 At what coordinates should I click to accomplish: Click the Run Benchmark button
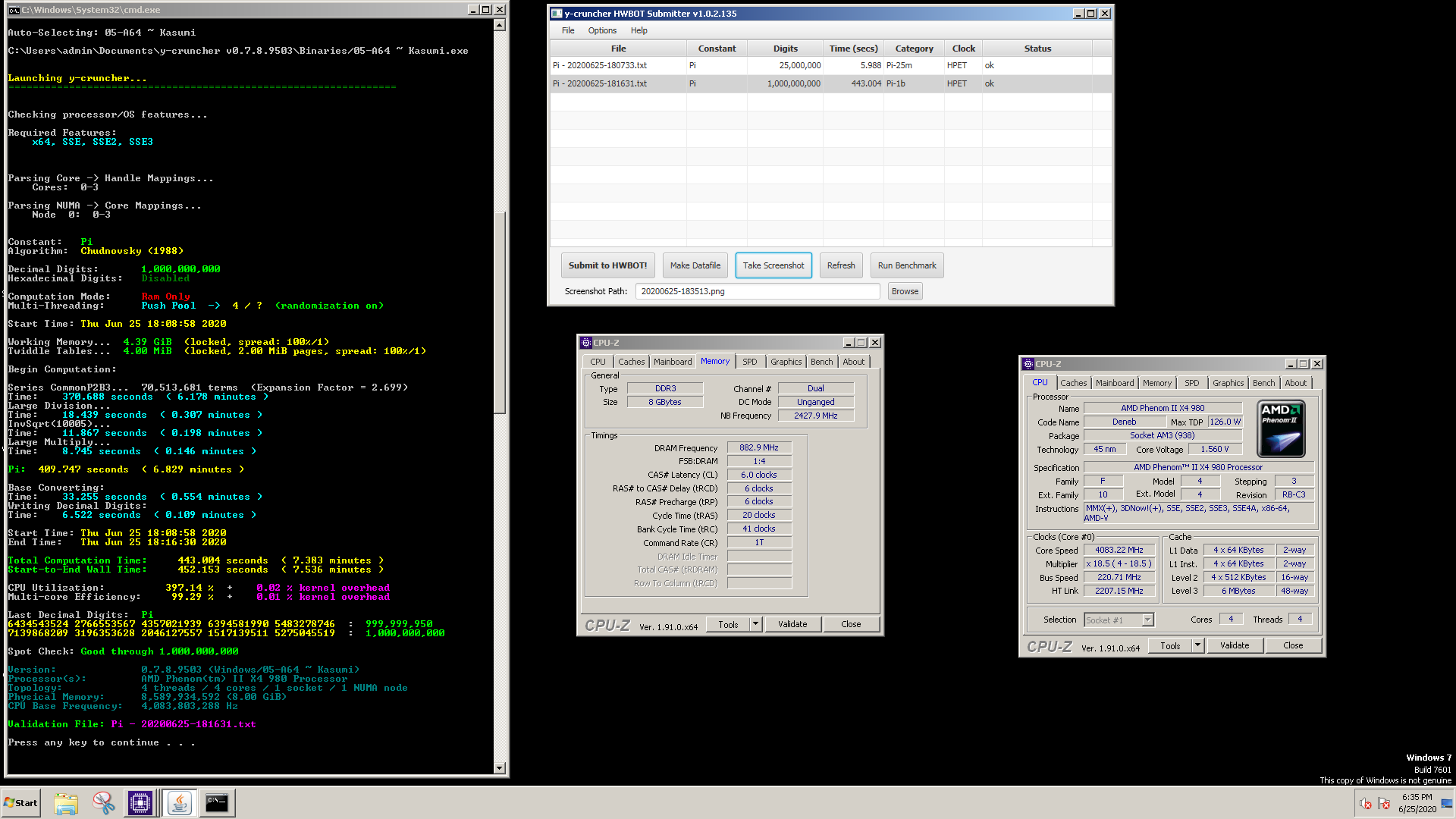907,265
